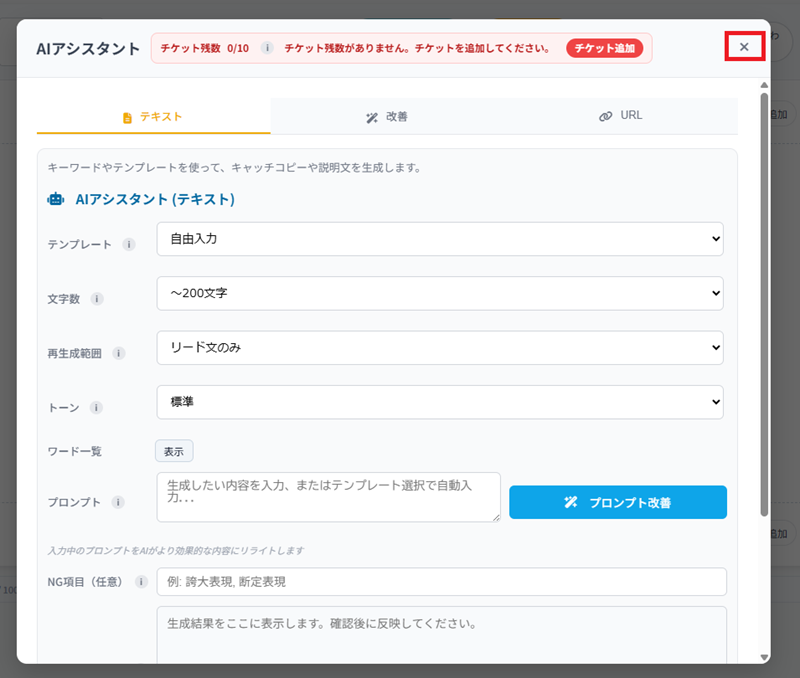Viewport: 800px width, 678px height.
Task: Click inside the NG項目（任意） input field
Action: (x=440, y=581)
